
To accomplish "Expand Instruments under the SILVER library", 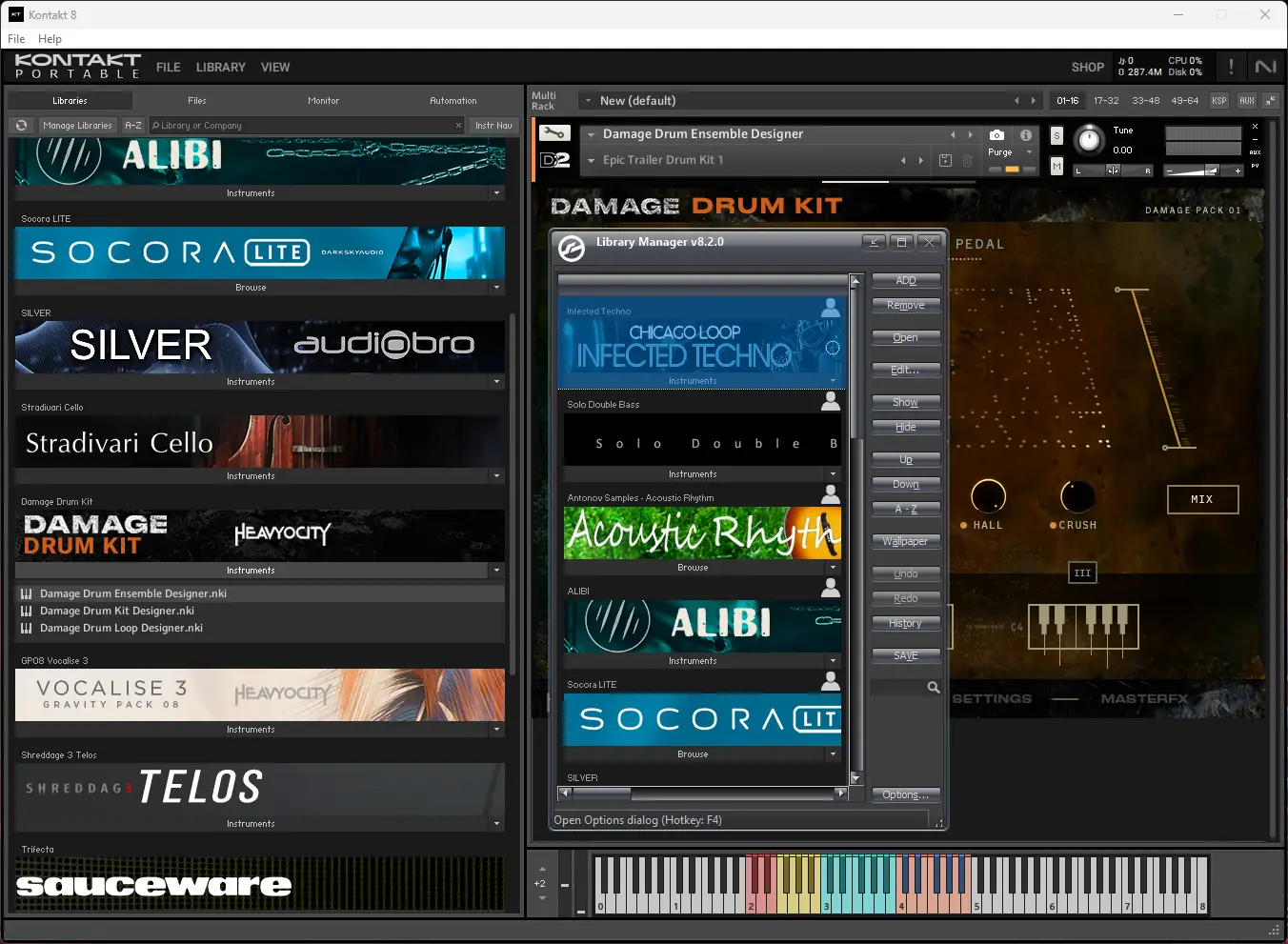I will [496, 382].
